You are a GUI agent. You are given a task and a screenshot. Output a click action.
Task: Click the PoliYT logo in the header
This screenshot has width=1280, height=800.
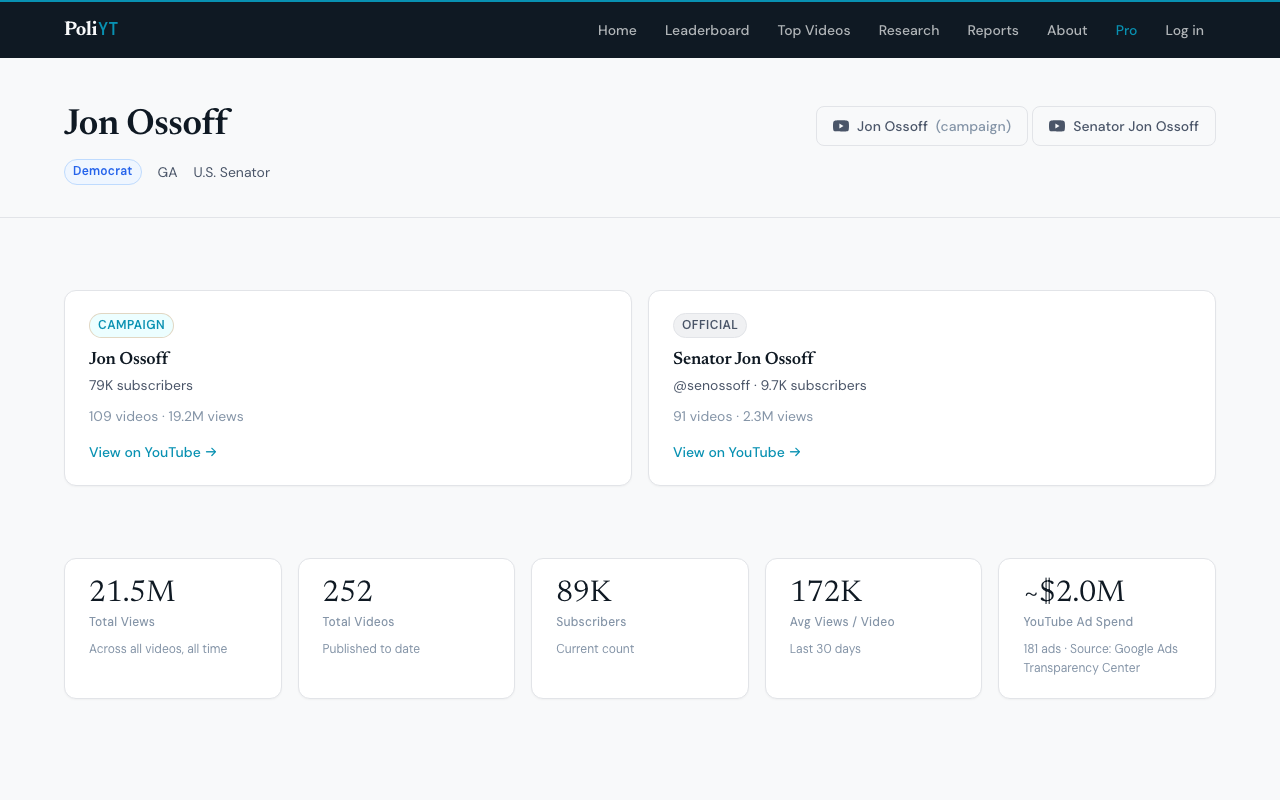tap(90, 29)
